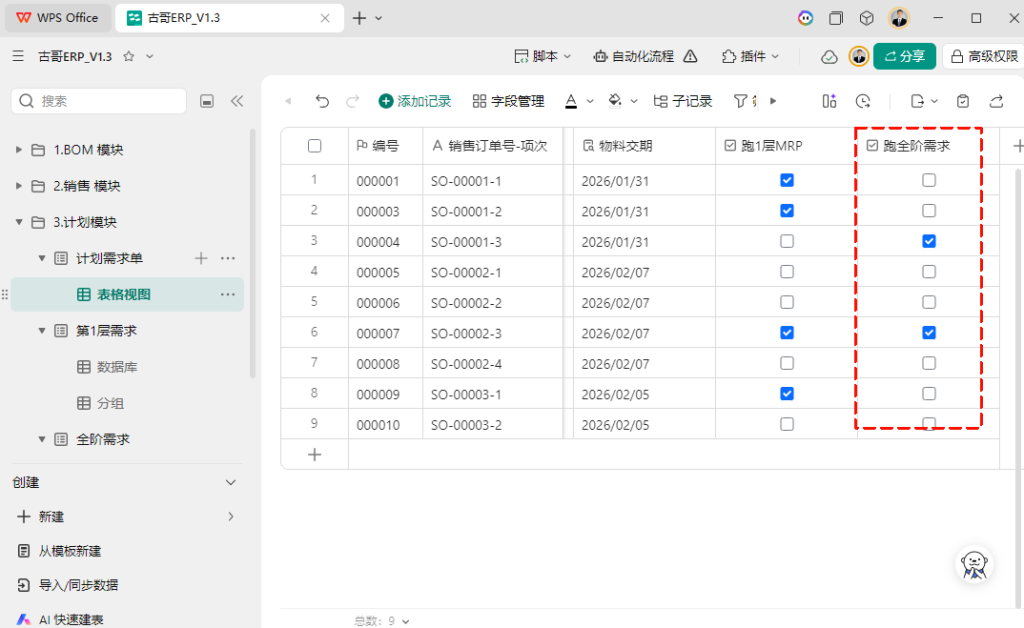Check 跑1层MRP for row 000005
1024x628 pixels.
(787, 272)
